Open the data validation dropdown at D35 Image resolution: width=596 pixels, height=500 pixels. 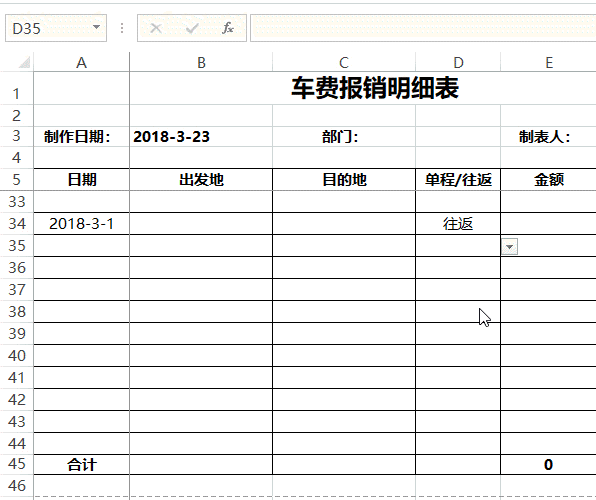click(x=509, y=247)
